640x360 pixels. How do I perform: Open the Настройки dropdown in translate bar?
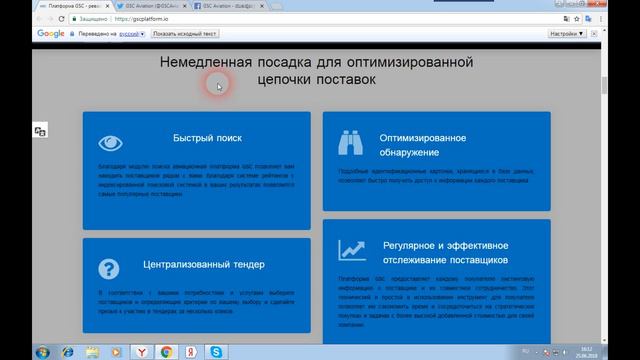pos(567,34)
